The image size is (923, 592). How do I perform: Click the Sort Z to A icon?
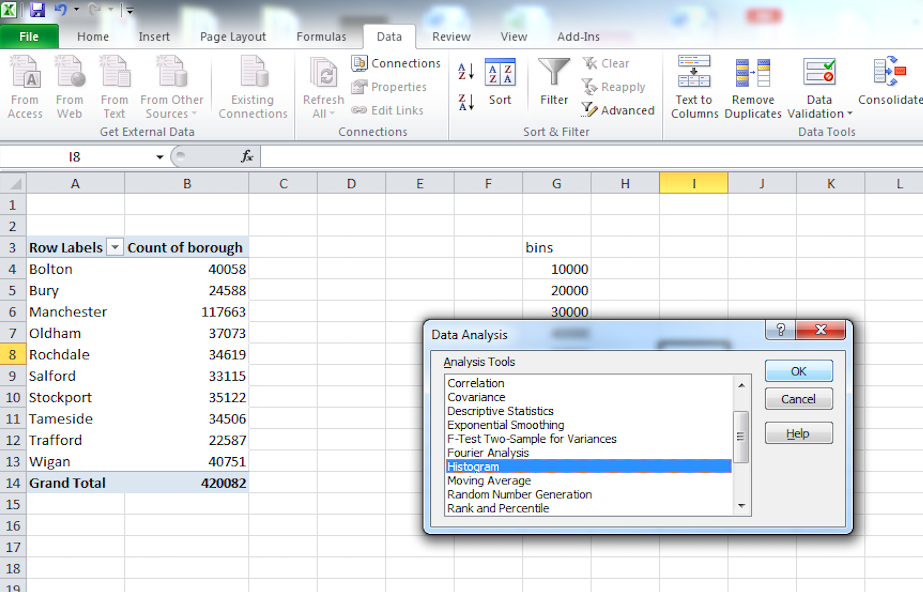point(466,101)
